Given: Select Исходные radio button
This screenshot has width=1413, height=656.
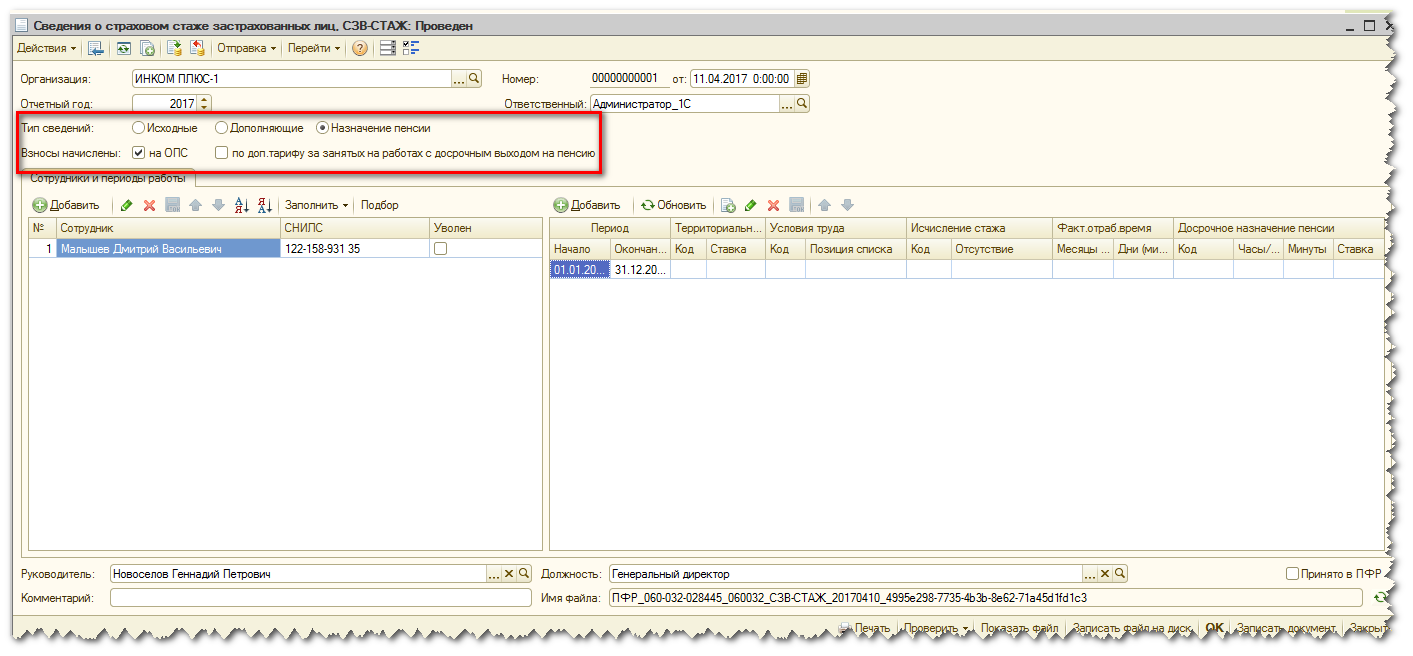Looking at the screenshot, I should [138, 128].
